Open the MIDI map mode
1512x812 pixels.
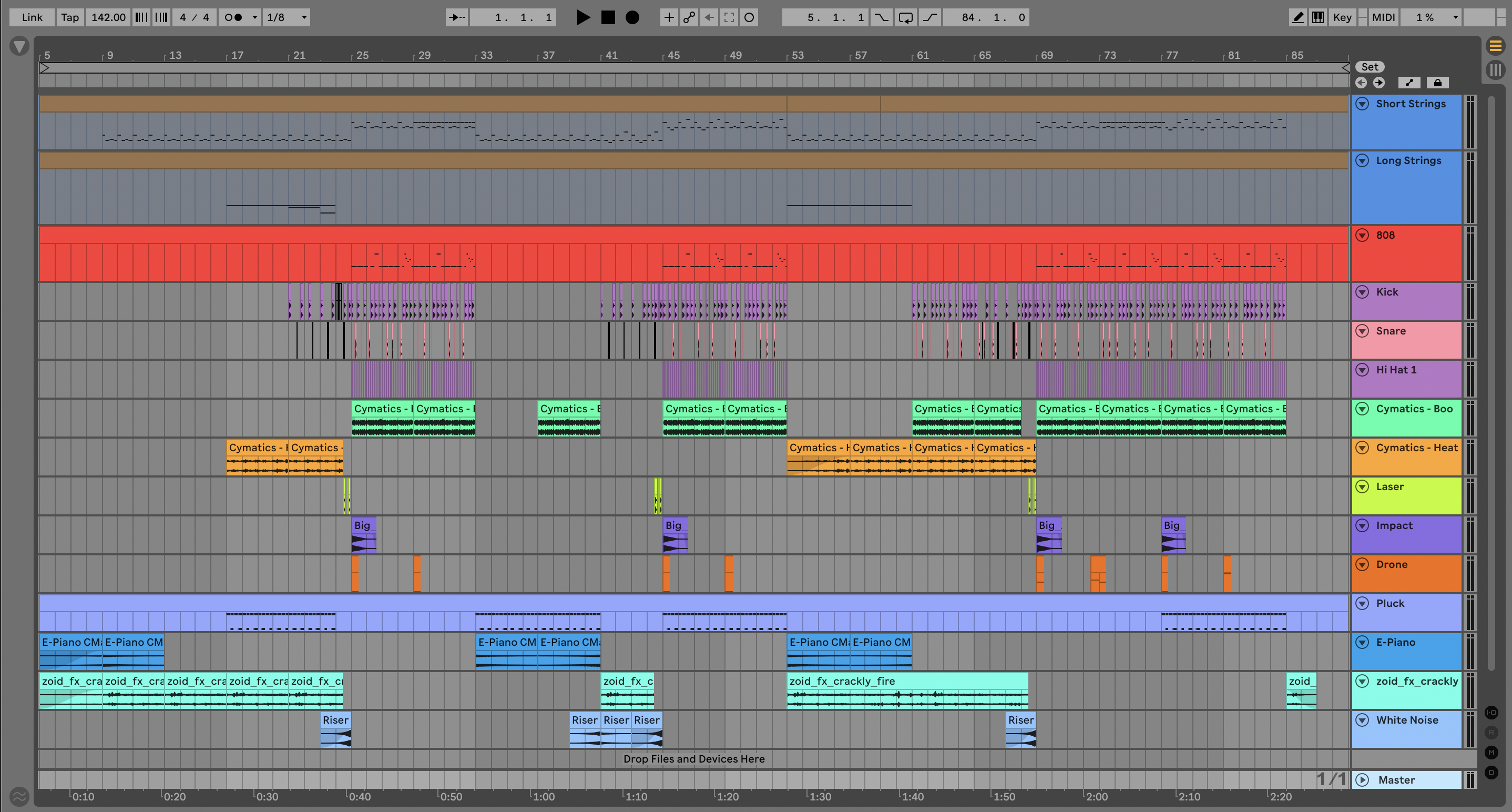pos(1383,17)
